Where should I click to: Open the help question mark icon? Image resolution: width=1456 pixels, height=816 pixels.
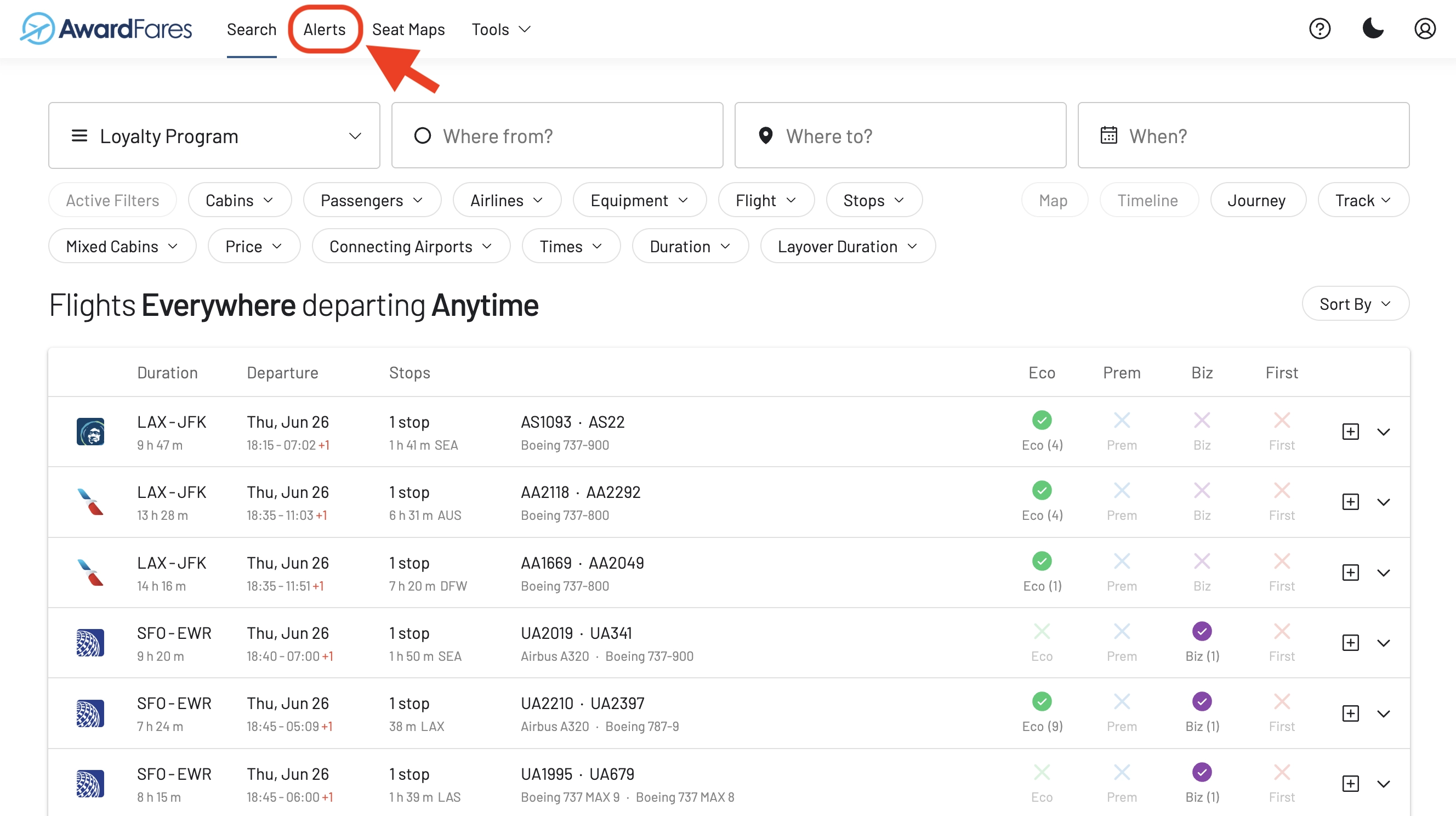point(1320,29)
